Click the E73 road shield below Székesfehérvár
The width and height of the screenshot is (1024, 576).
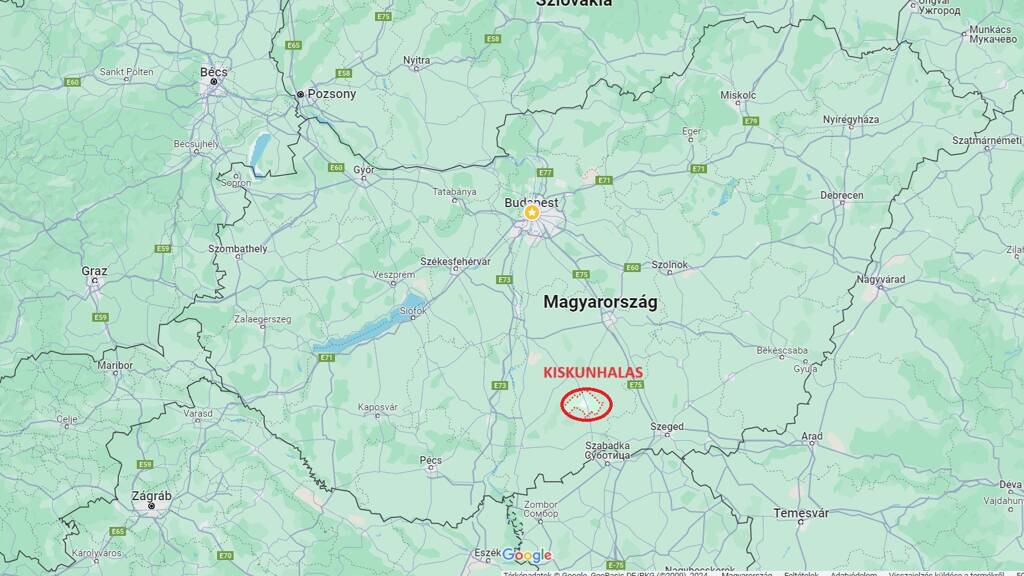pyautogui.click(x=505, y=280)
